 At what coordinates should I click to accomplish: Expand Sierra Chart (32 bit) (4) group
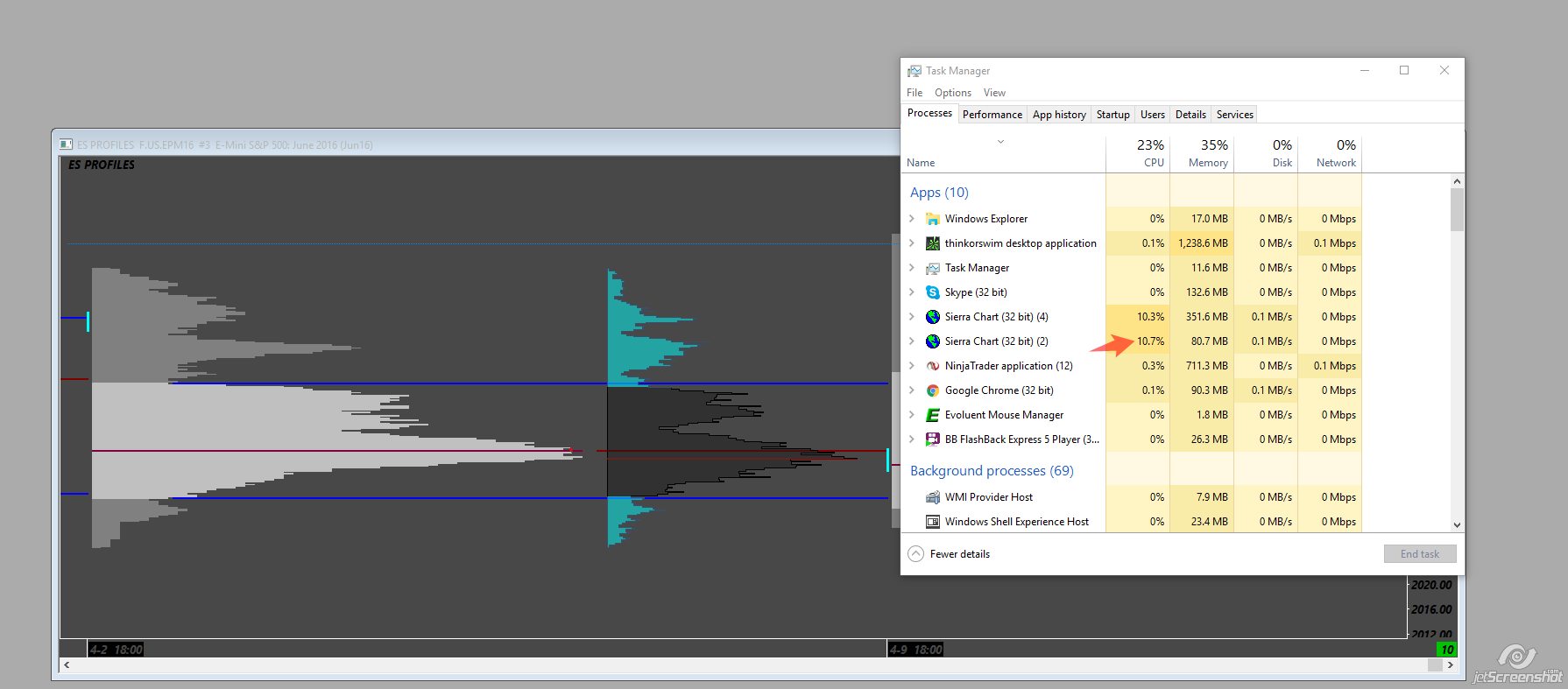912,317
